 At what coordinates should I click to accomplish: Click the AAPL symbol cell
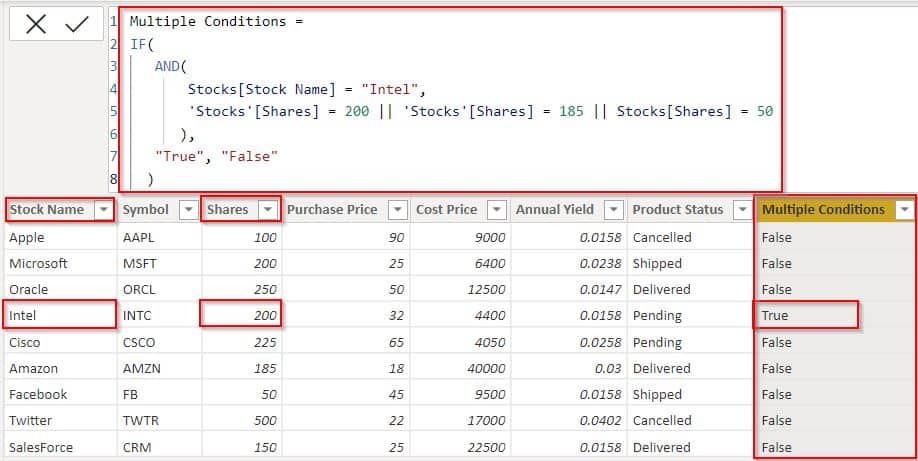pos(160,237)
